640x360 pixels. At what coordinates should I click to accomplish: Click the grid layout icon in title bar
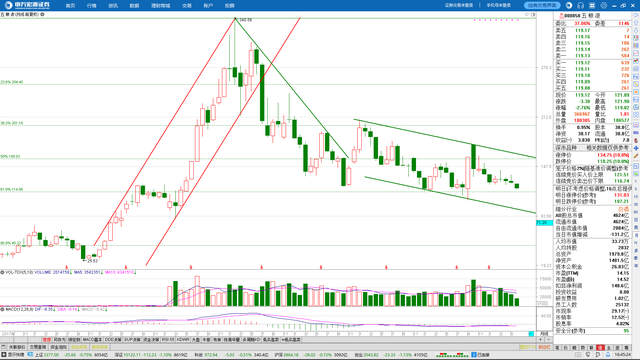click(592, 5)
